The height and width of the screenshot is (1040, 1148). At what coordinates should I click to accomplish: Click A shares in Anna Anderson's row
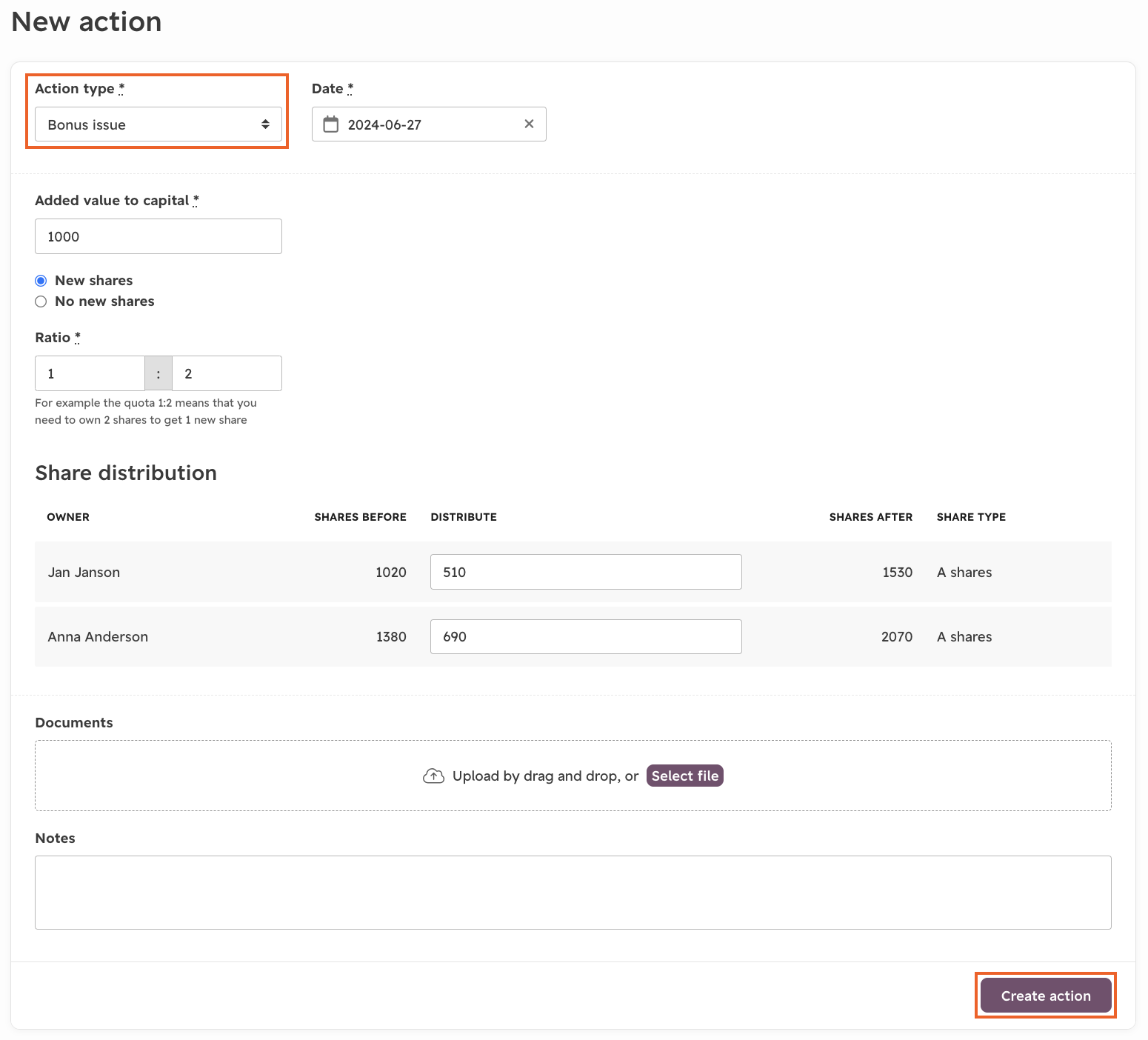click(964, 637)
